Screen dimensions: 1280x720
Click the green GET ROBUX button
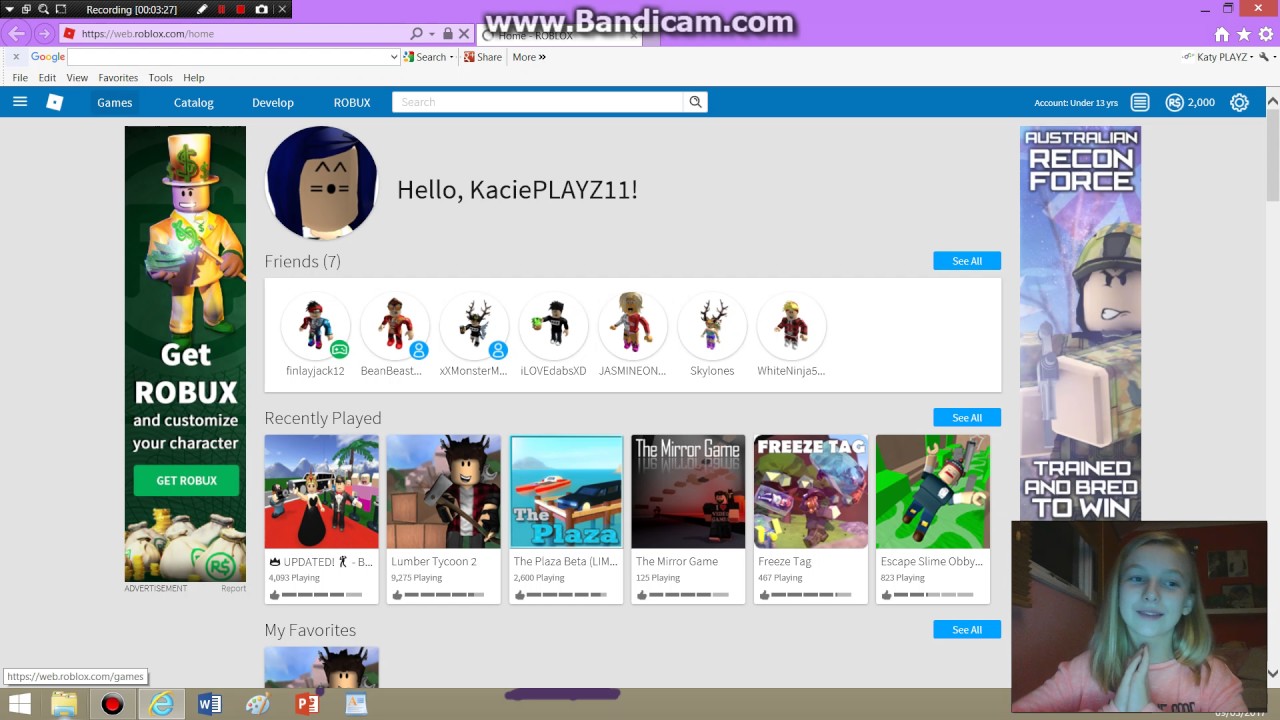tap(186, 481)
